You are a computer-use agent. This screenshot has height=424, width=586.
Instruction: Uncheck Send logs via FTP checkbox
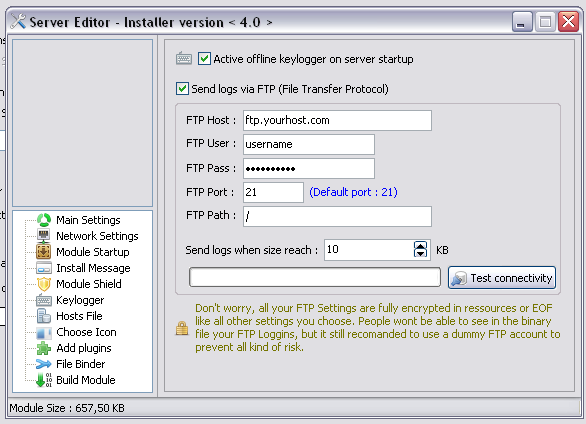[x=182, y=89]
